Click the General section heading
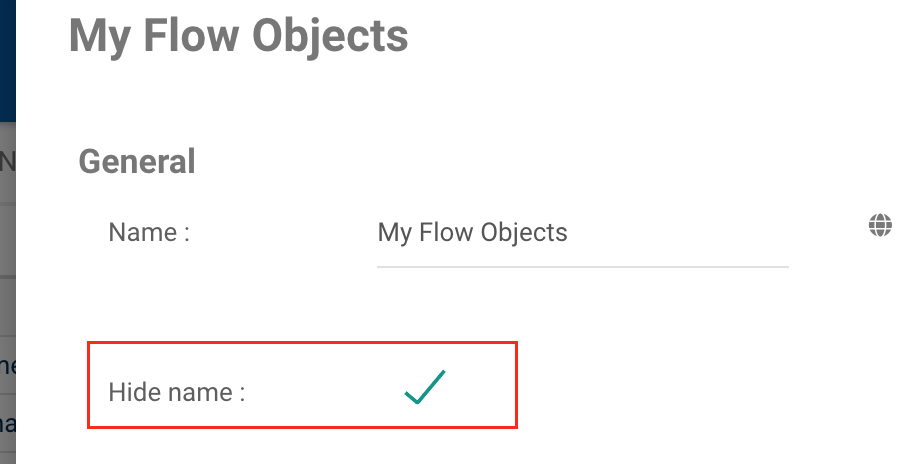 (137, 161)
